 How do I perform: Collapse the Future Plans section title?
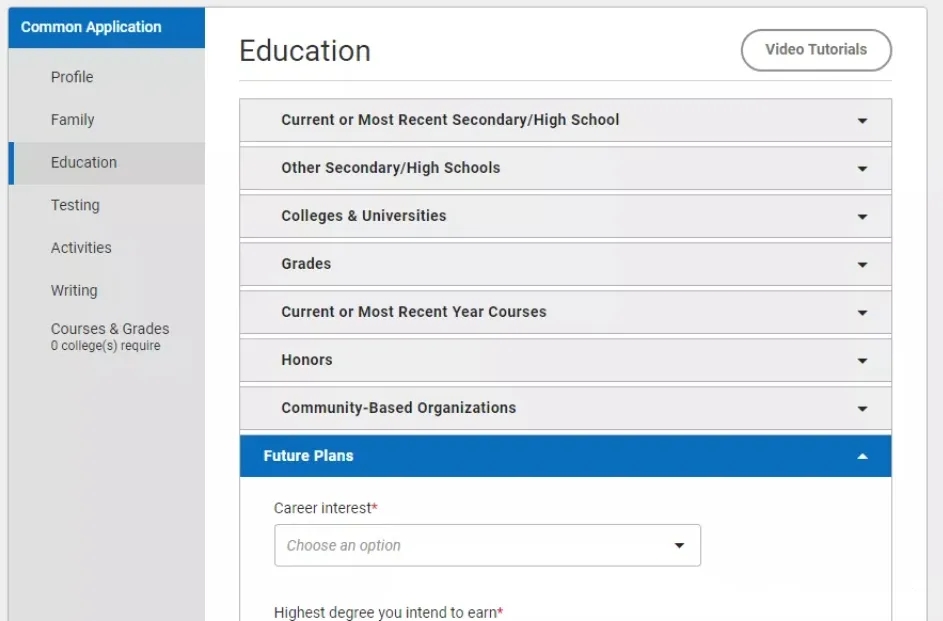coord(308,456)
